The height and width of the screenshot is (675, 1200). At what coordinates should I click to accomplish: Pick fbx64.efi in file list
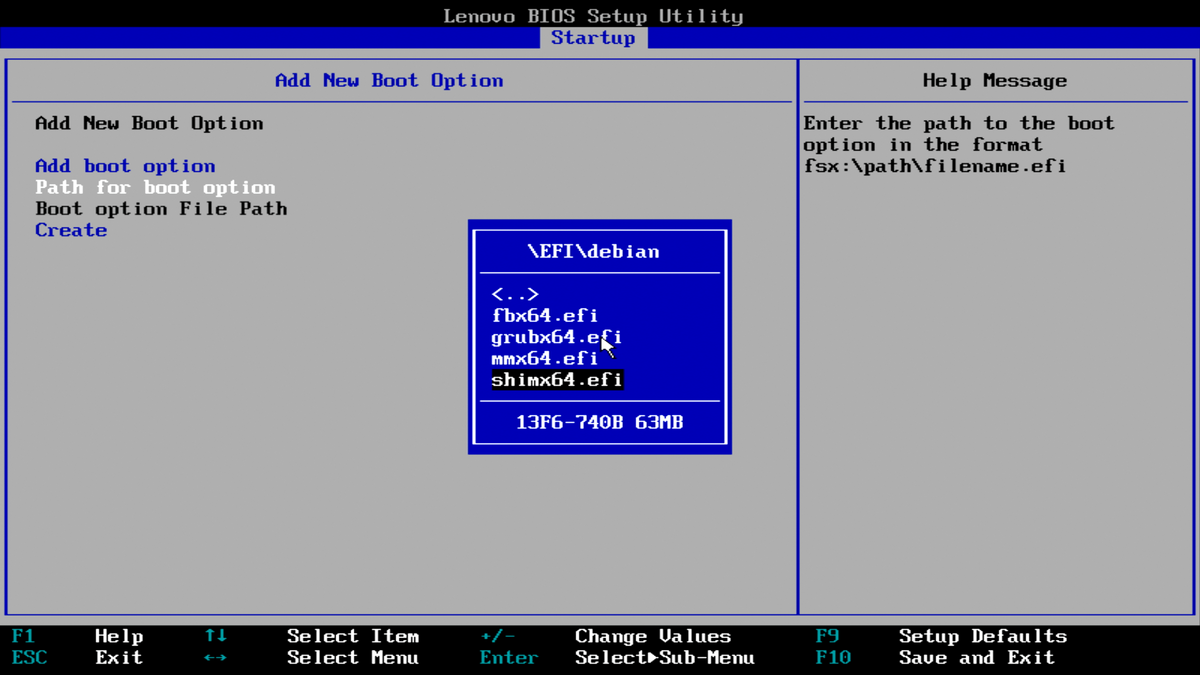(x=545, y=316)
